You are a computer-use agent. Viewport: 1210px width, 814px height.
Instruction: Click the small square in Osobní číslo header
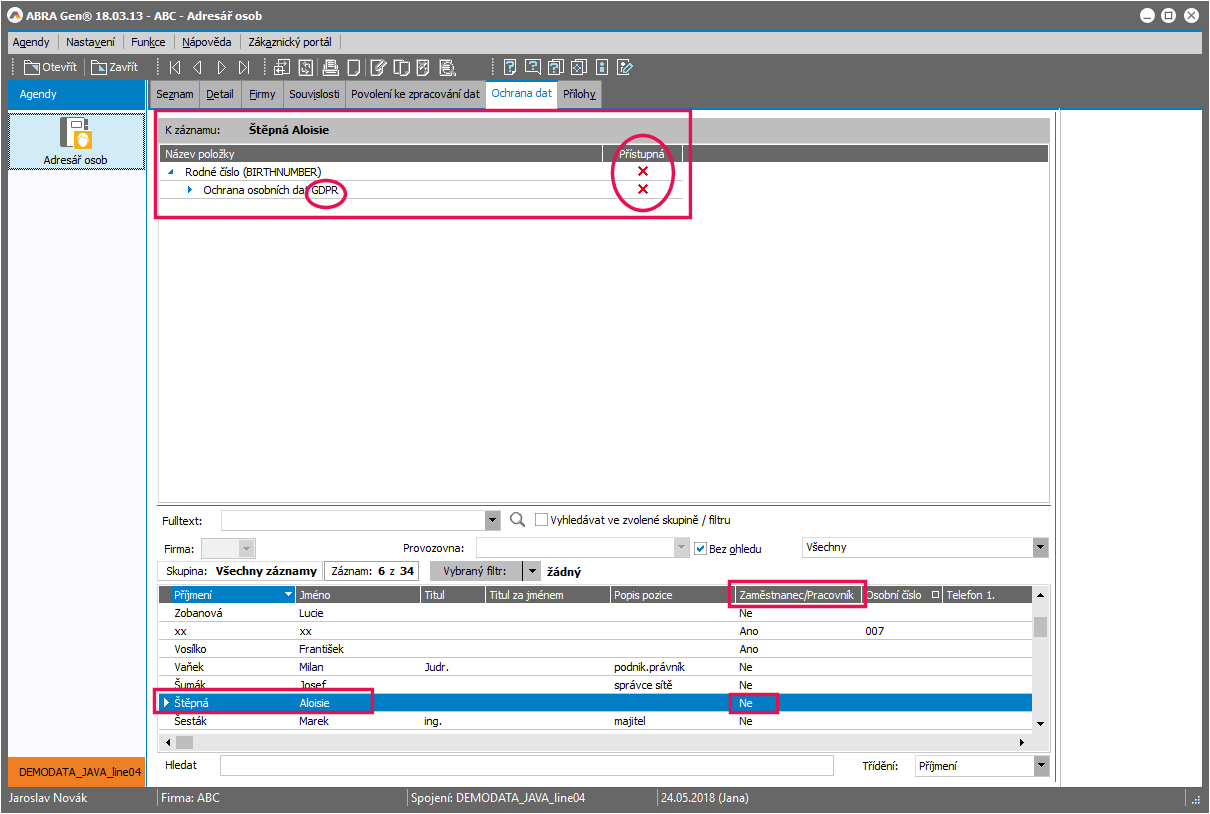(x=935, y=594)
